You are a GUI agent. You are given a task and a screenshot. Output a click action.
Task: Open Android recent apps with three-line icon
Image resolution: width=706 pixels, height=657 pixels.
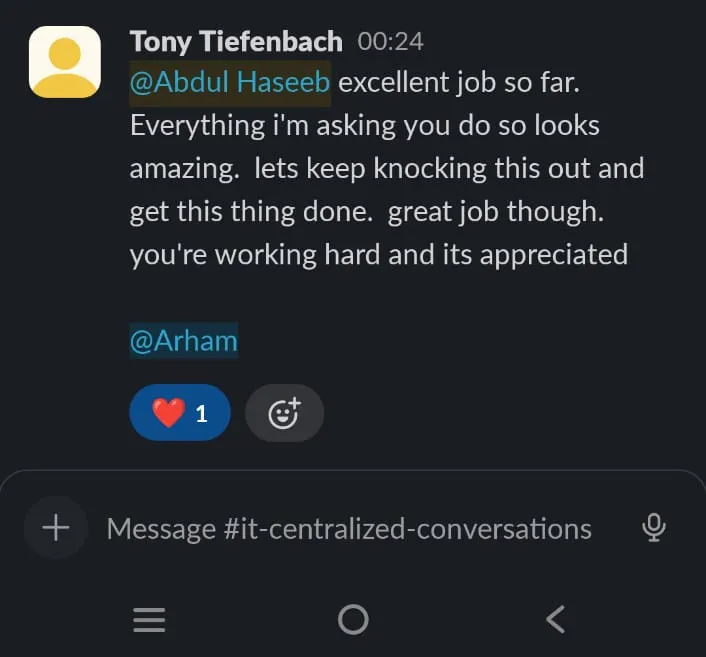pos(149,620)
